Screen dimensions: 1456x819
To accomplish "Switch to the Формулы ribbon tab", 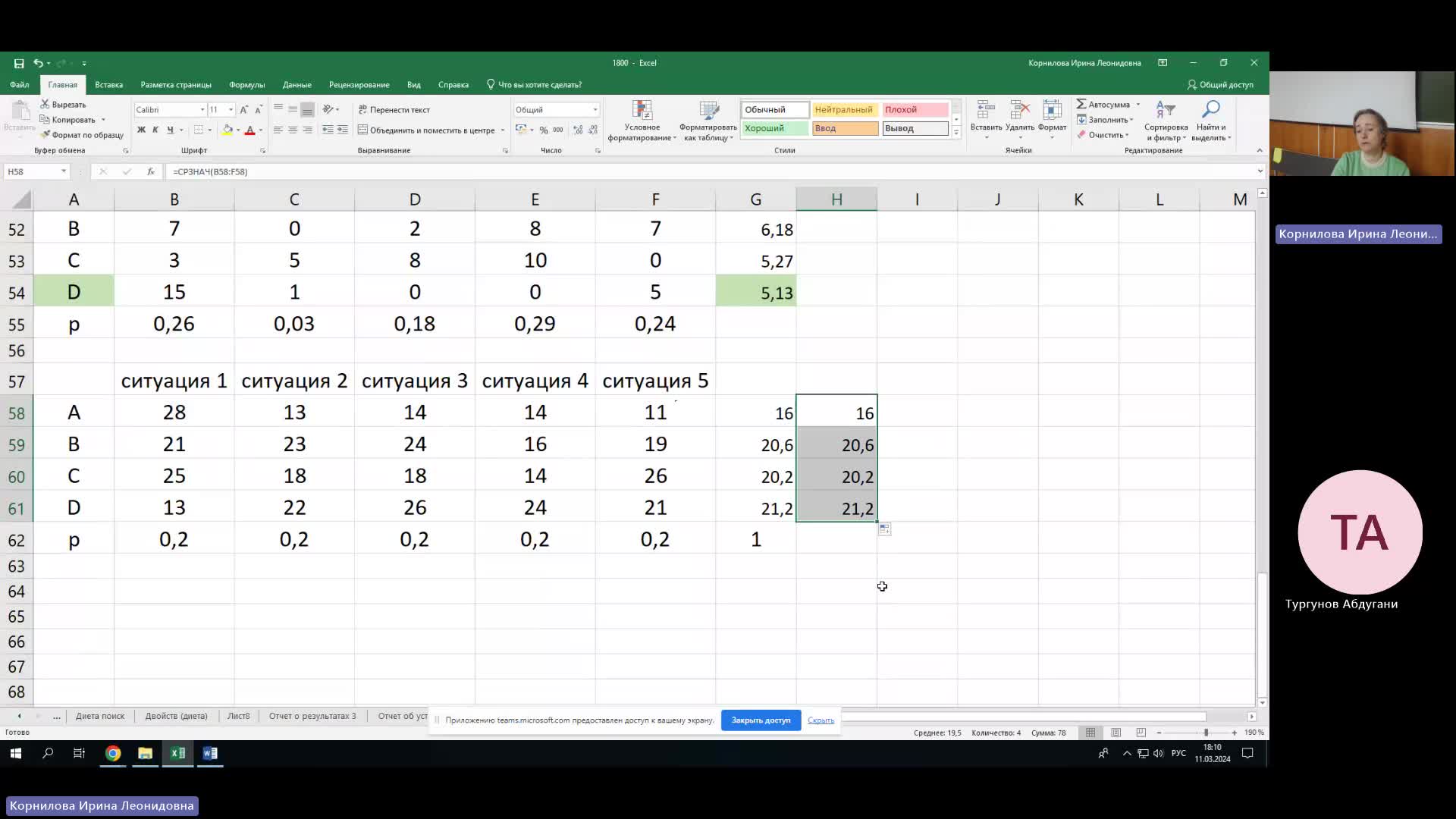I will 247,85.
